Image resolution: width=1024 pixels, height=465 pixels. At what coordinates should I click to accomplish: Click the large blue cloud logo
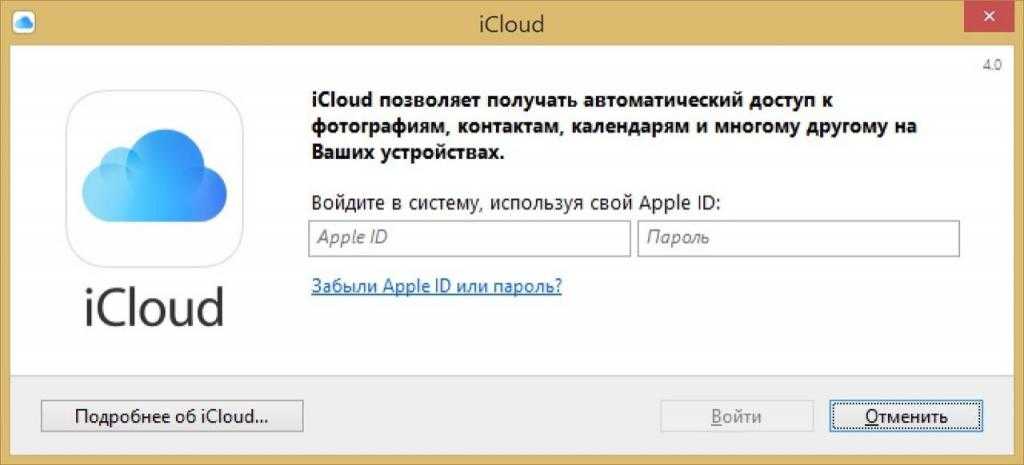pos(153,175)
